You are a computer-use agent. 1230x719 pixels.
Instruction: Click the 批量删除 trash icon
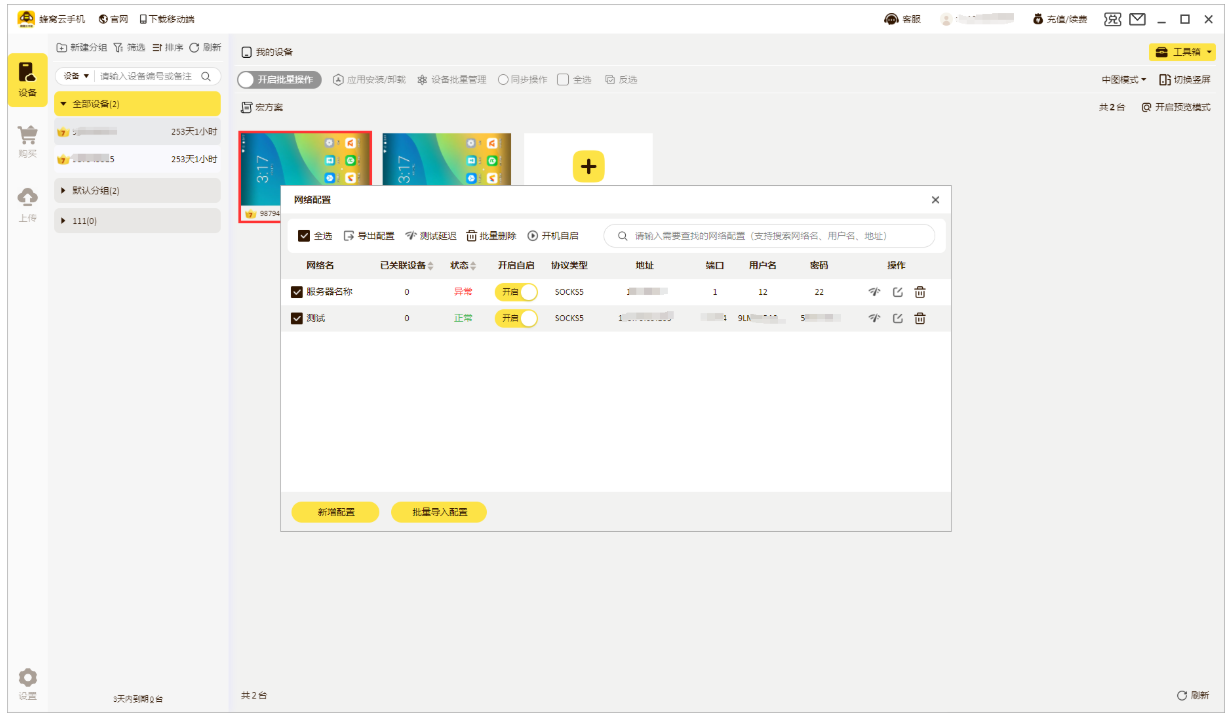pos(472,236)
